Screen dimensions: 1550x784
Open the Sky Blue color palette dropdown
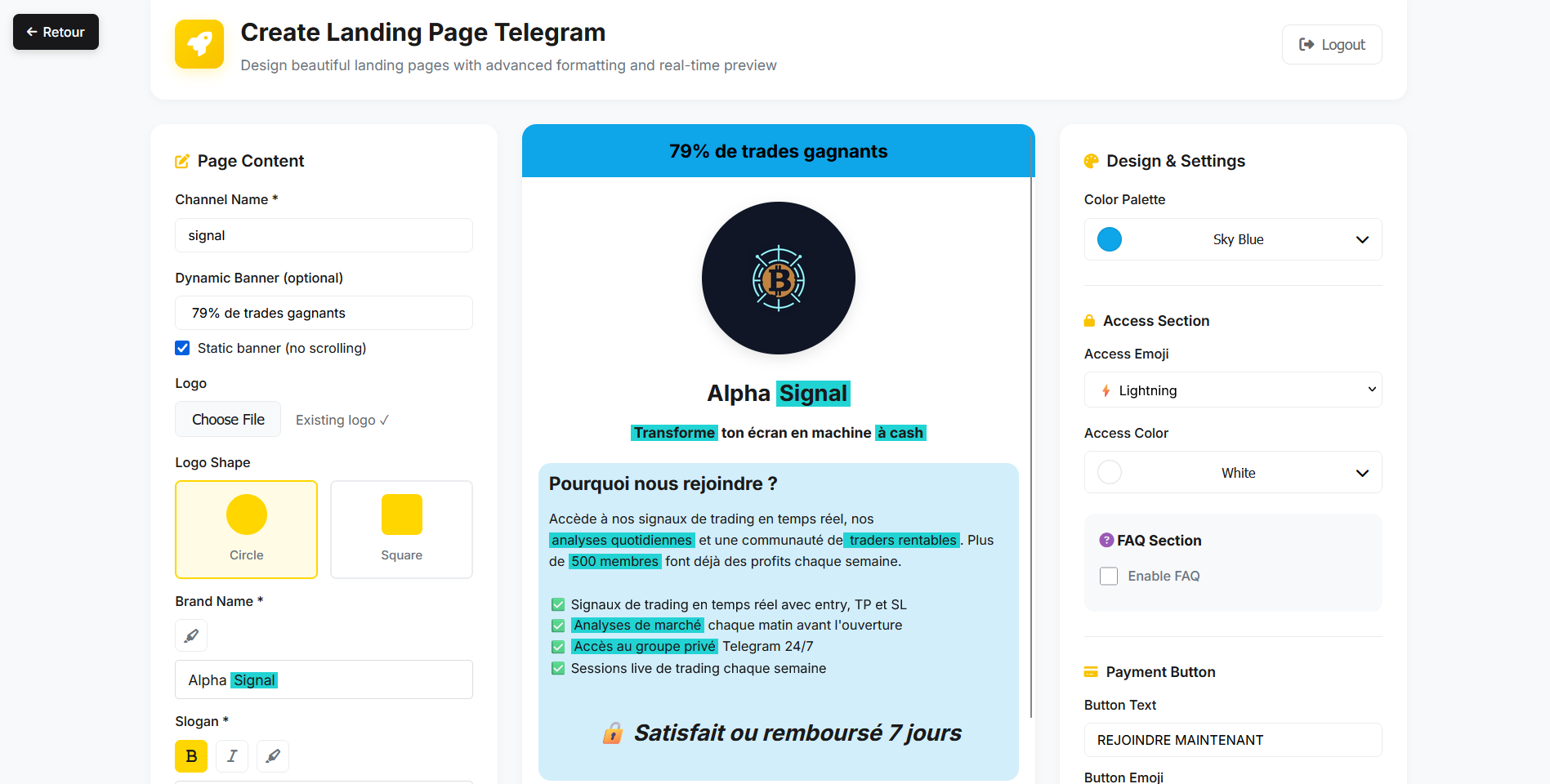coord(1232,238)
